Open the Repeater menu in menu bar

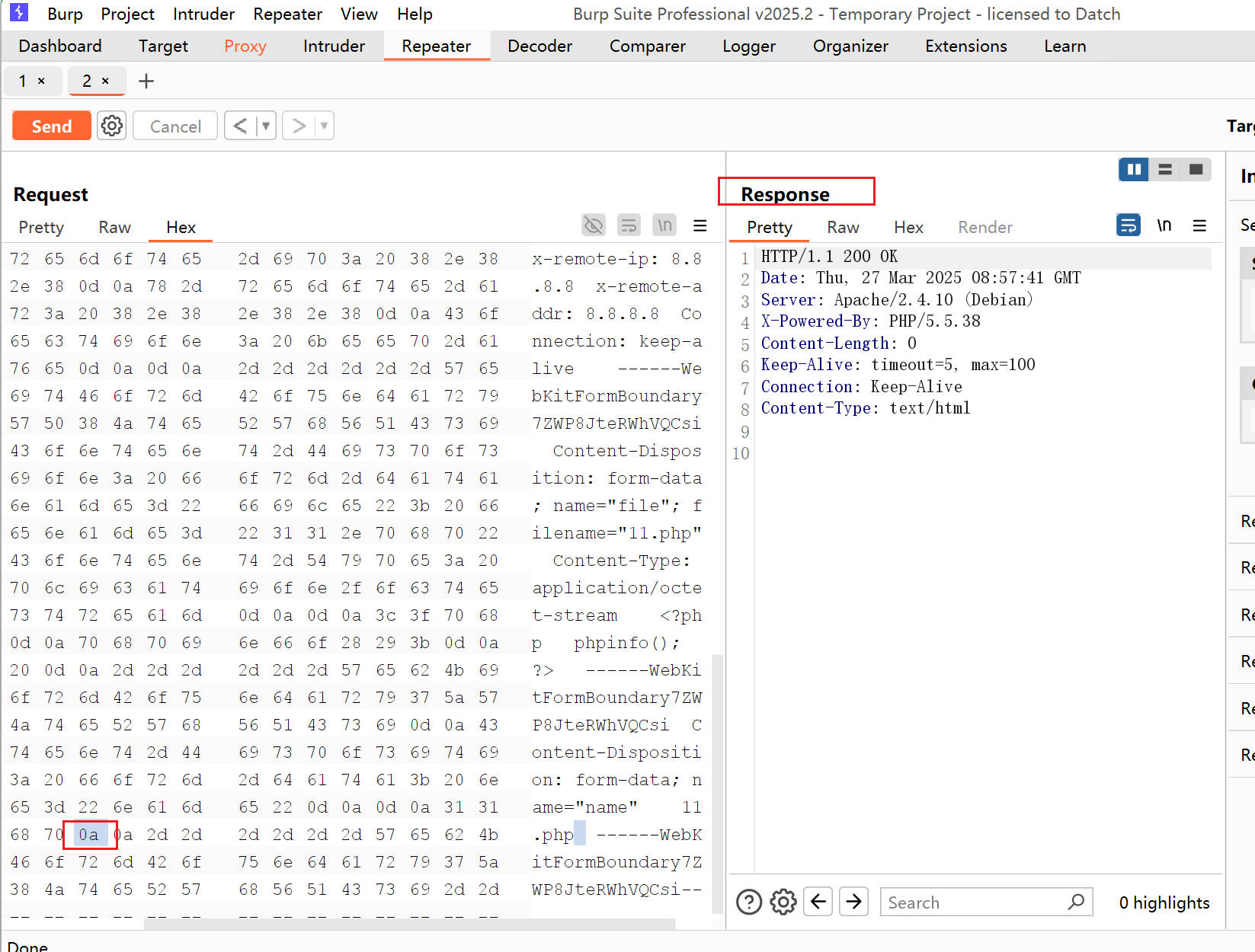point(287,14)
